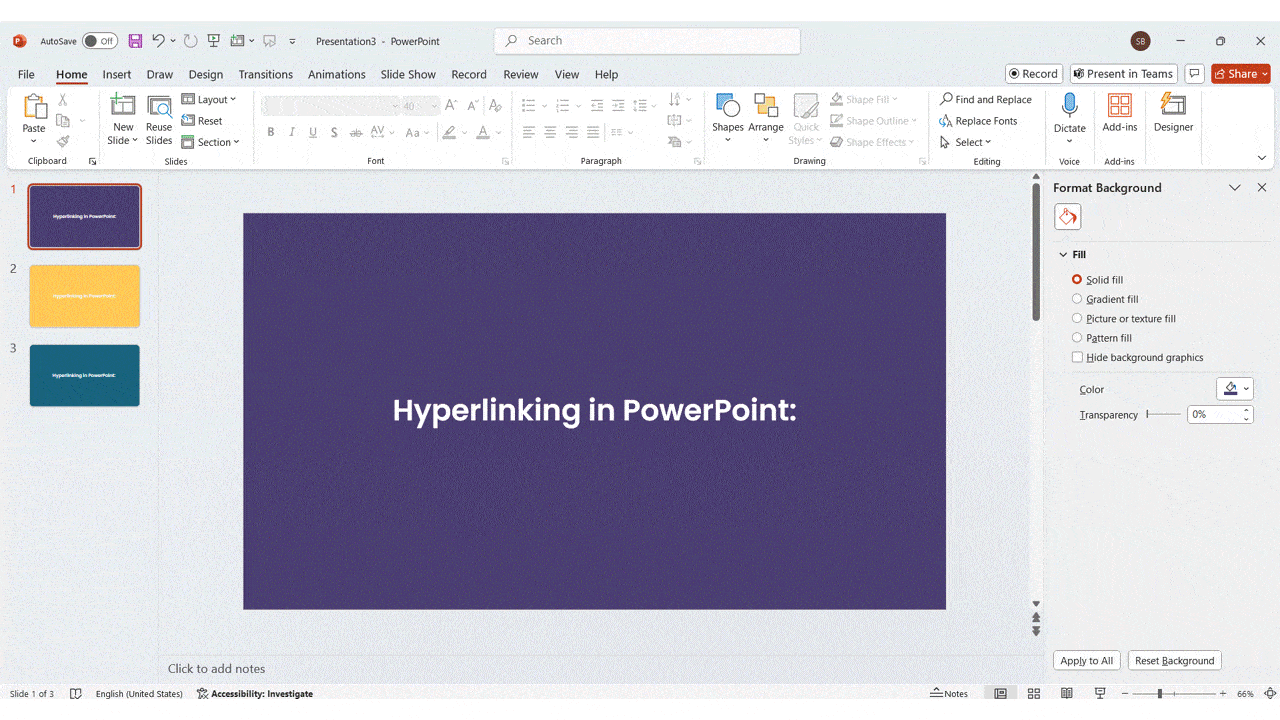Adjust the Transparency slider
The image size is (1280, 720).
1164,414
